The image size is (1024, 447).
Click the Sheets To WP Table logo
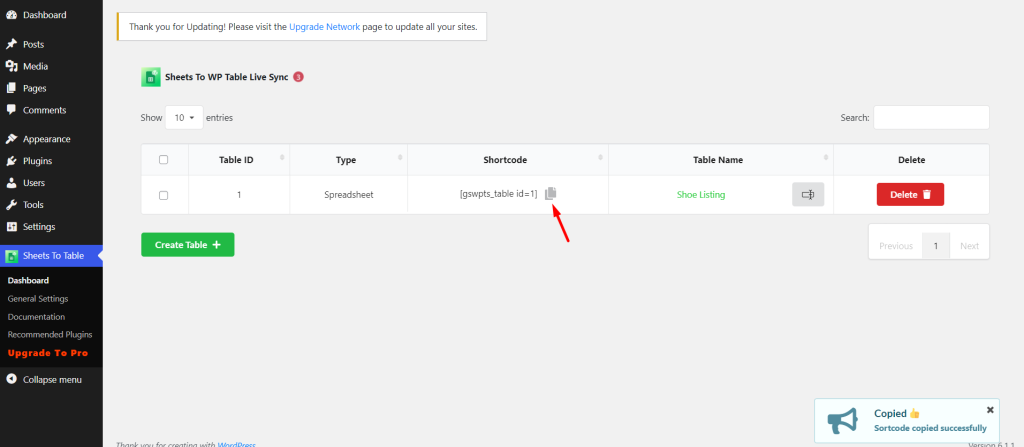point(151,77)
